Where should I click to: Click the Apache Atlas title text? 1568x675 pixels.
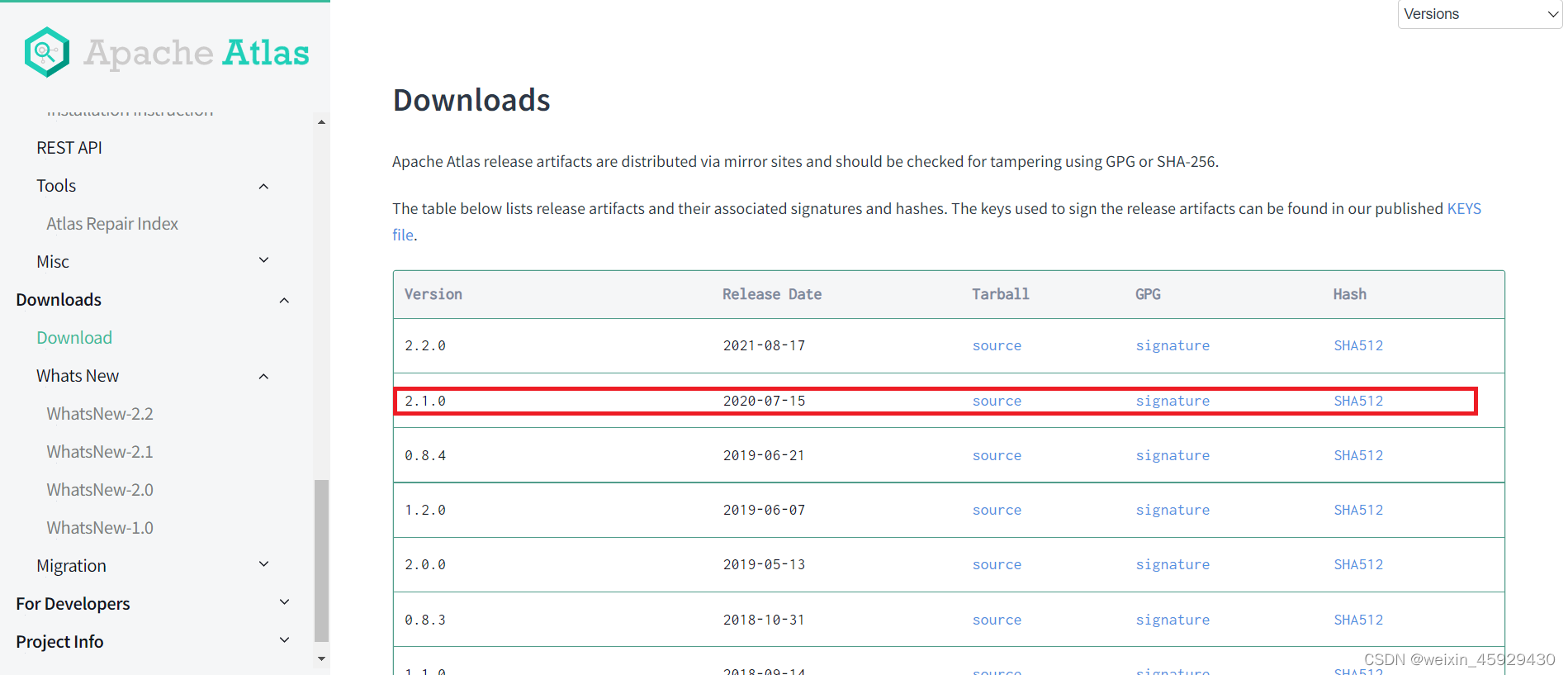pyautogui.click(x=197, y=53)
